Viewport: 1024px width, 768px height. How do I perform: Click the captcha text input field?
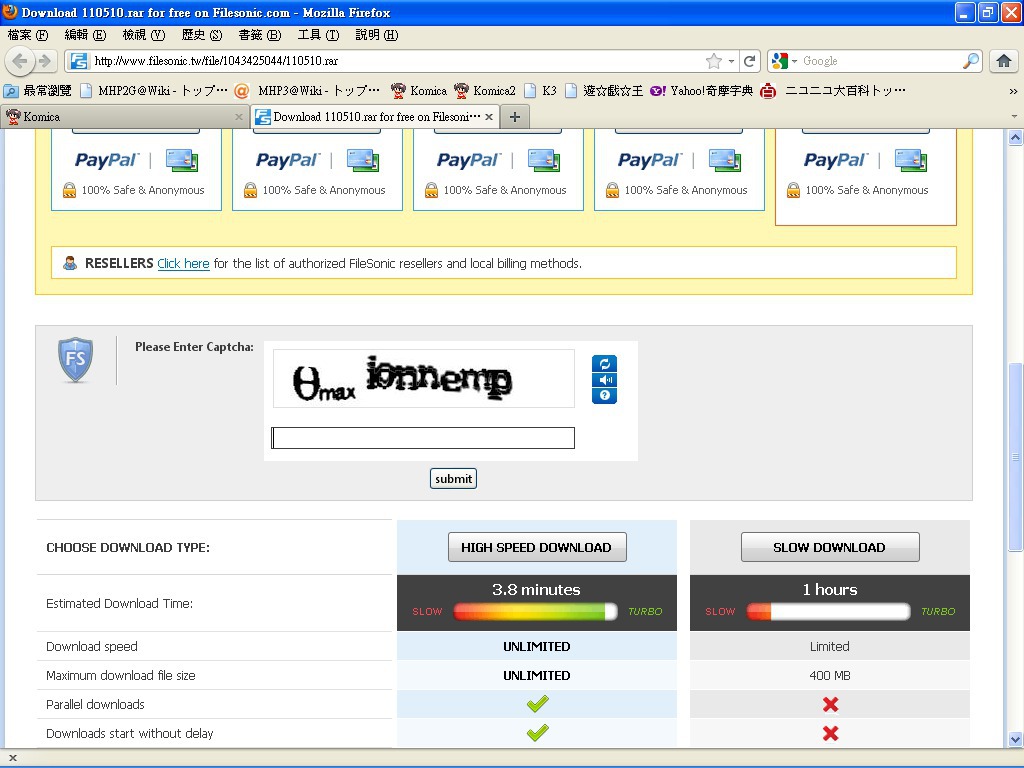click(423, 438)
